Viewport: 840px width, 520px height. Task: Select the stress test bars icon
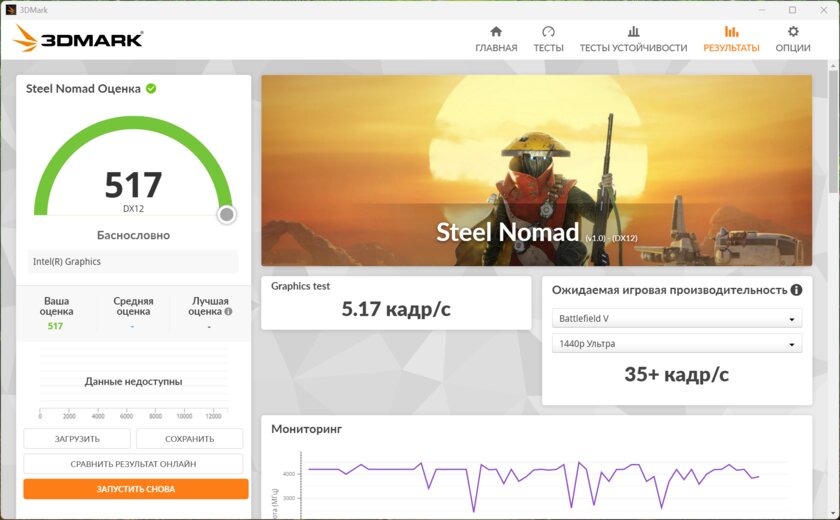point(633,32)
